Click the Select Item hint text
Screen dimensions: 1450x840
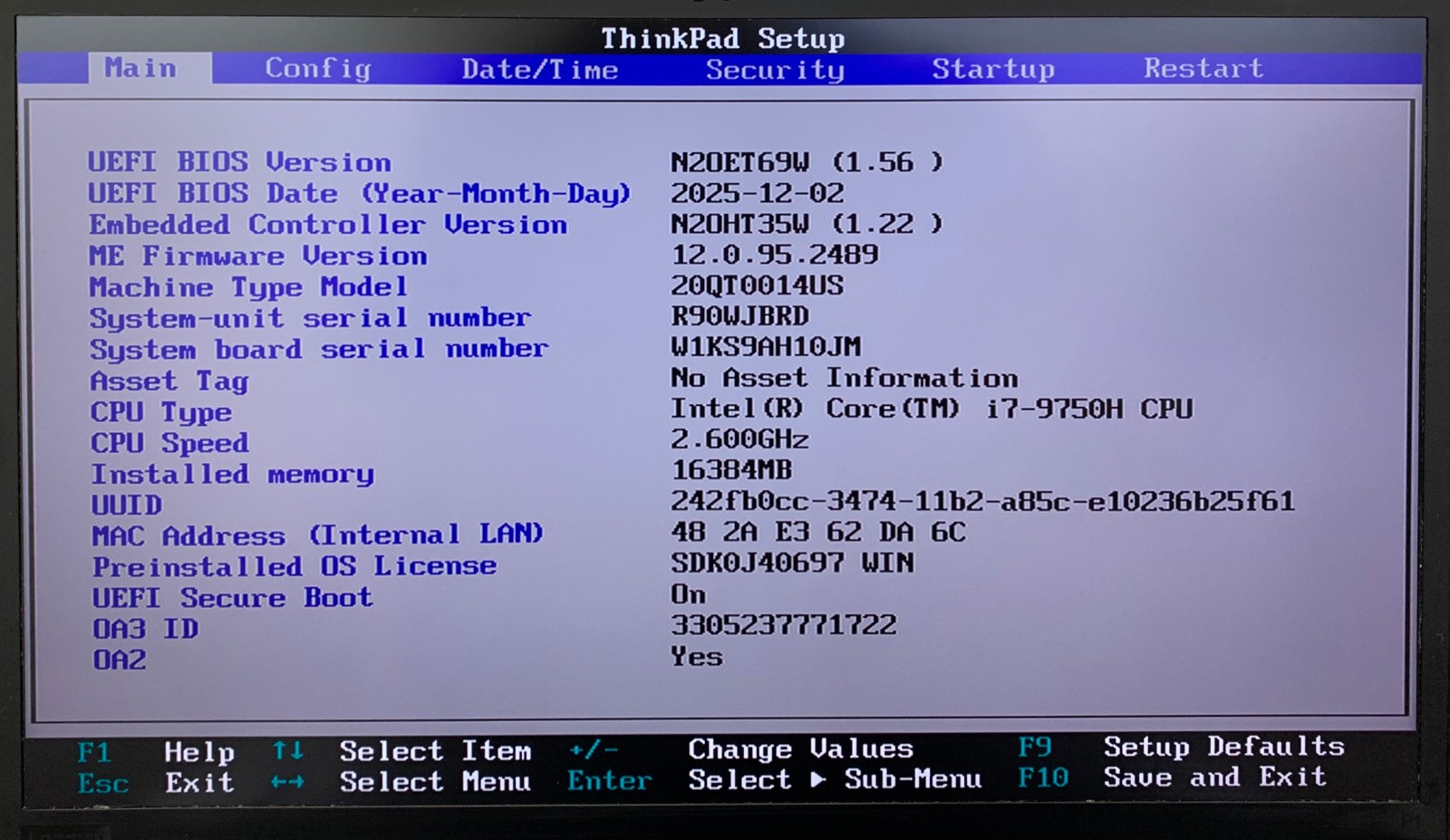[x=436, y=751]
